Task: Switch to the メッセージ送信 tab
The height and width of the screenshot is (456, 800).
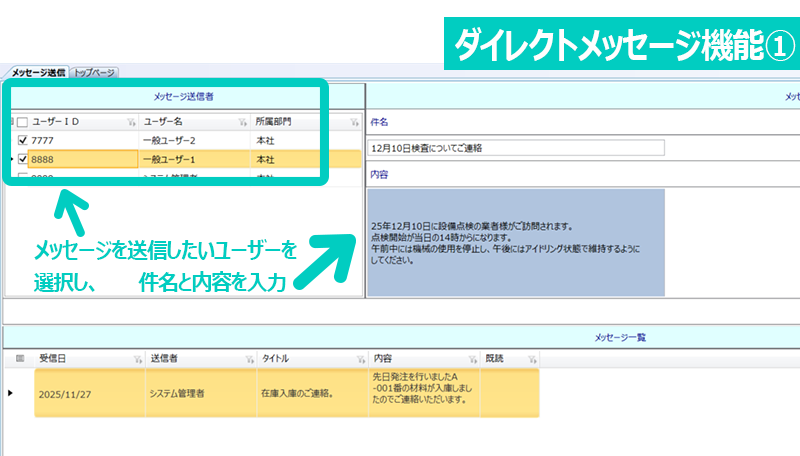Action: pos(38,73)
